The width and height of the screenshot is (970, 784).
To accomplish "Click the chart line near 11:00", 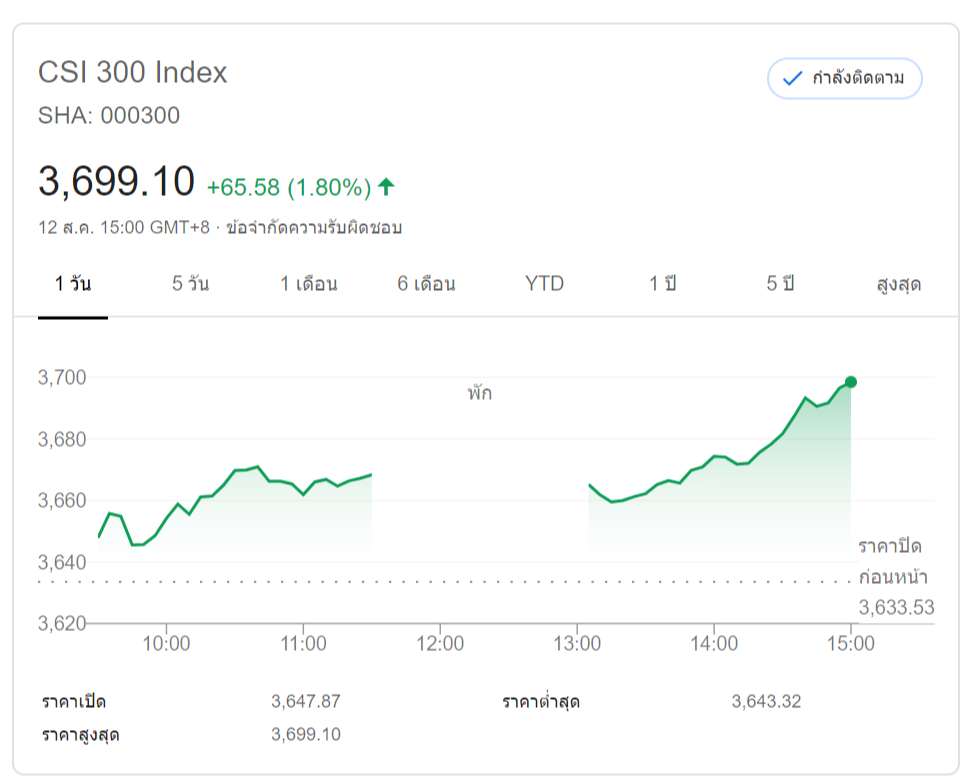I will pyautogui.click(x=304, y=493).
